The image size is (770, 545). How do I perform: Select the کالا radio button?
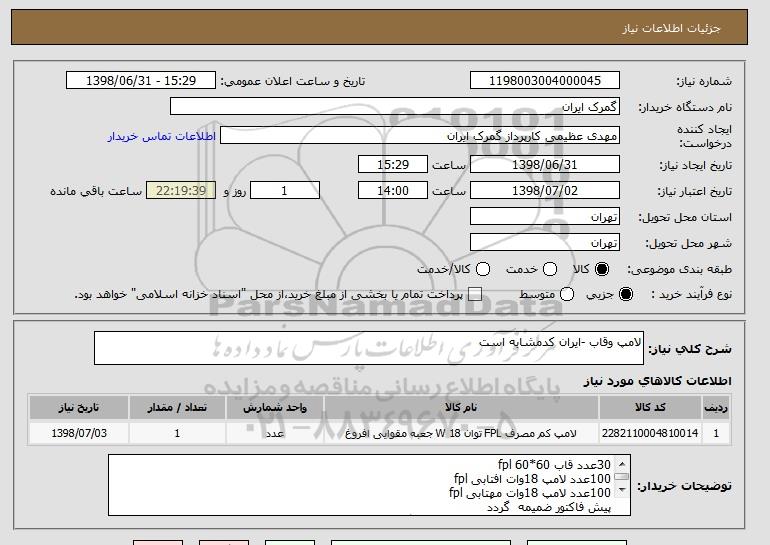[602, 269]
